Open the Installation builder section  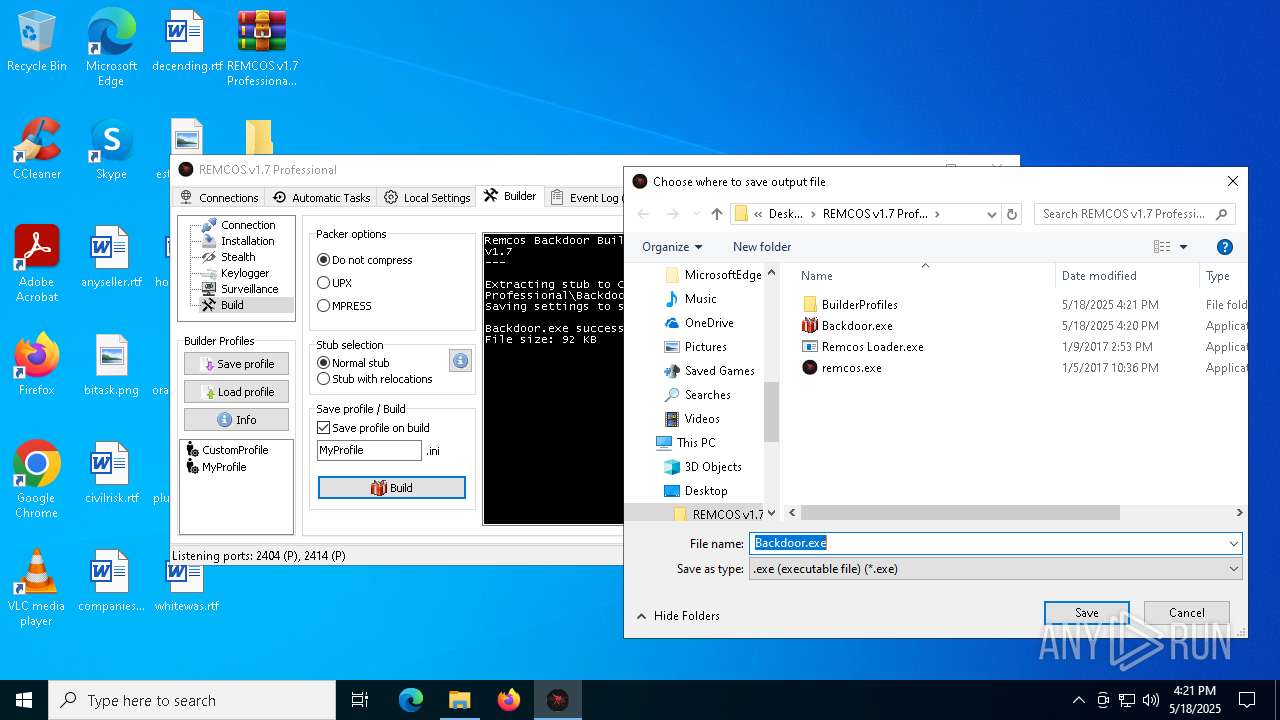247,241
